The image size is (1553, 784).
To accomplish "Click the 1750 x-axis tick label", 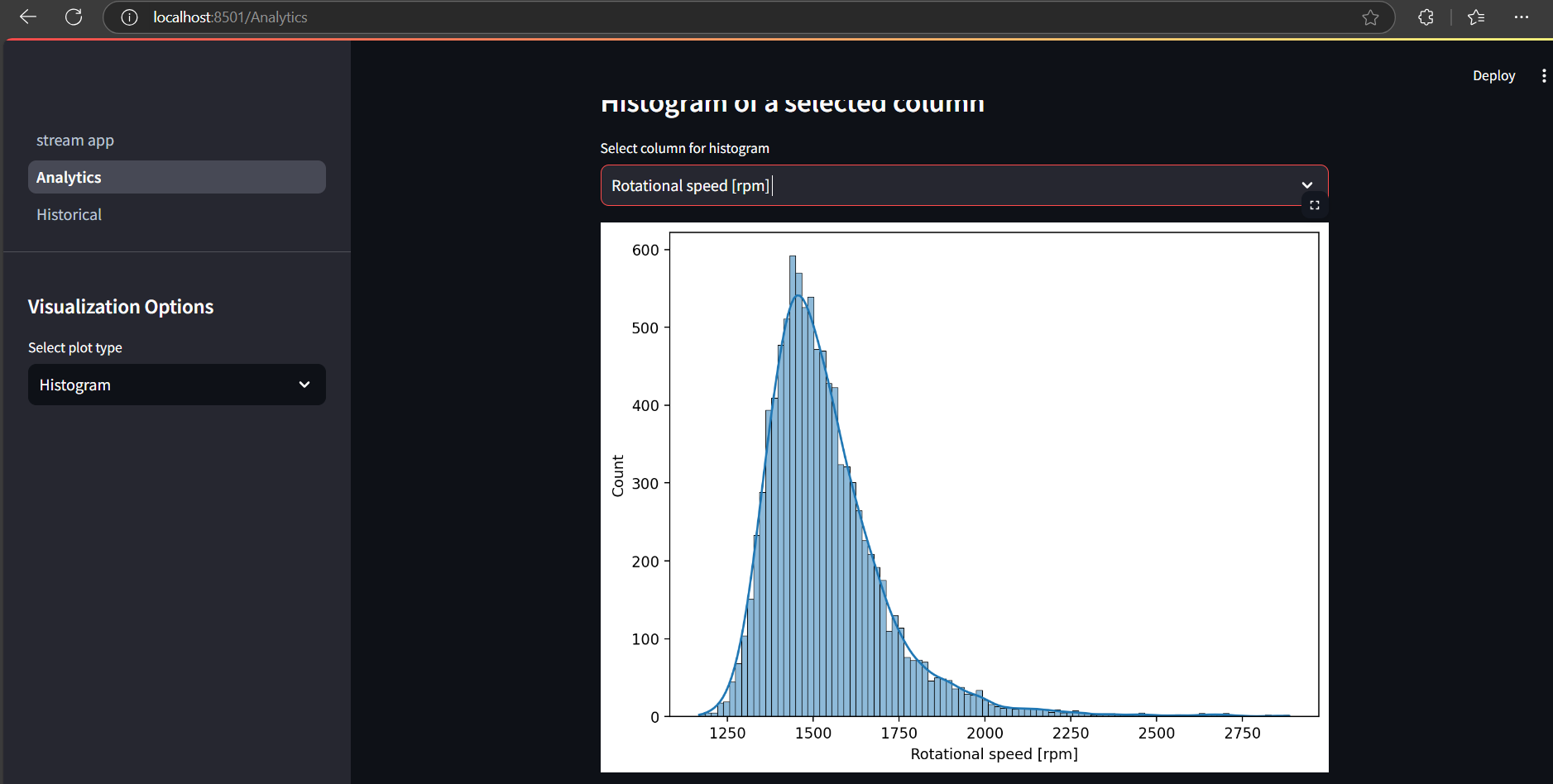I will click(x=899, y=733).
